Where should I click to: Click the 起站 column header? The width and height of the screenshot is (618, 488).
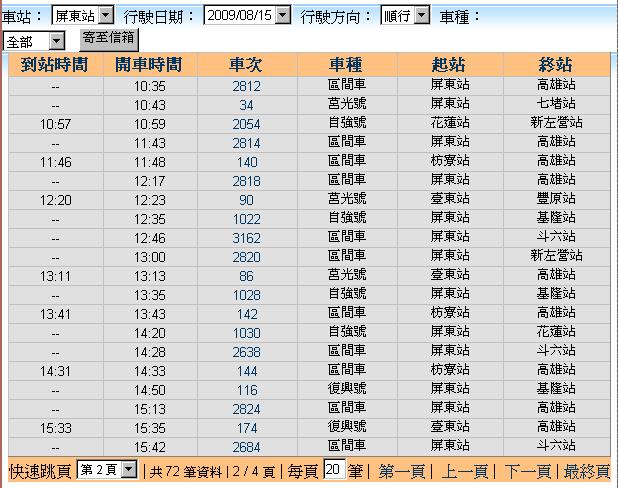coord(449,64)
